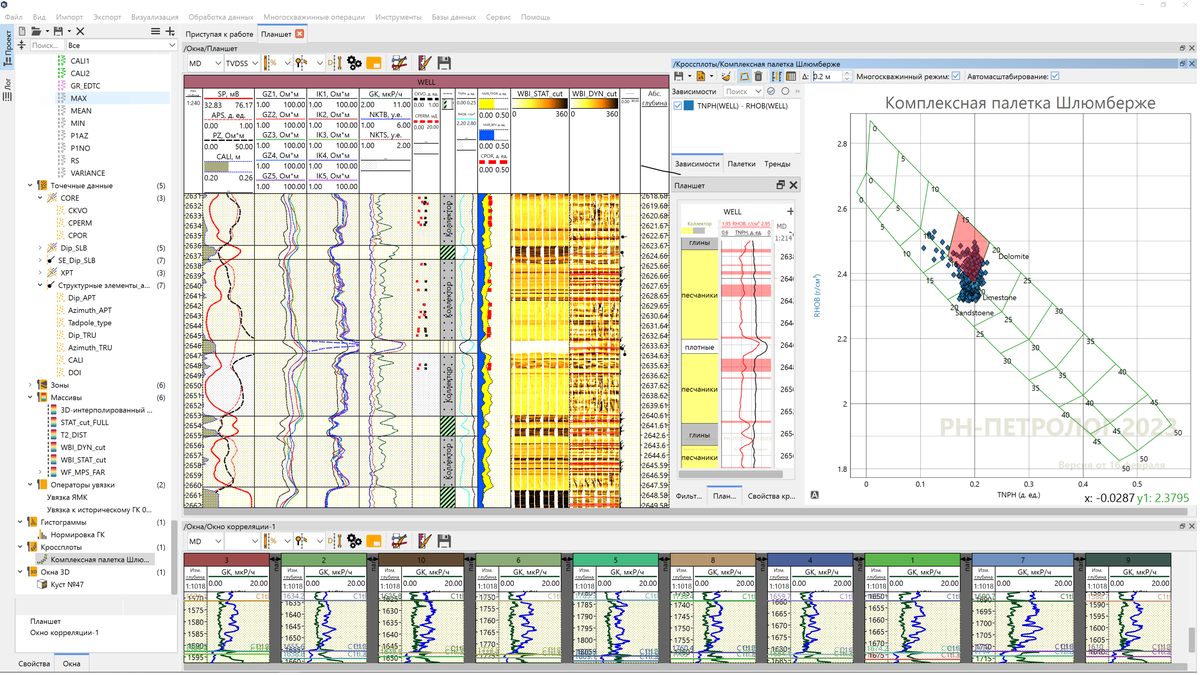Click the orange panel layout icon in Планшет toolbar
Screen dimensions: 1200x675
click(x=374, y=63)
